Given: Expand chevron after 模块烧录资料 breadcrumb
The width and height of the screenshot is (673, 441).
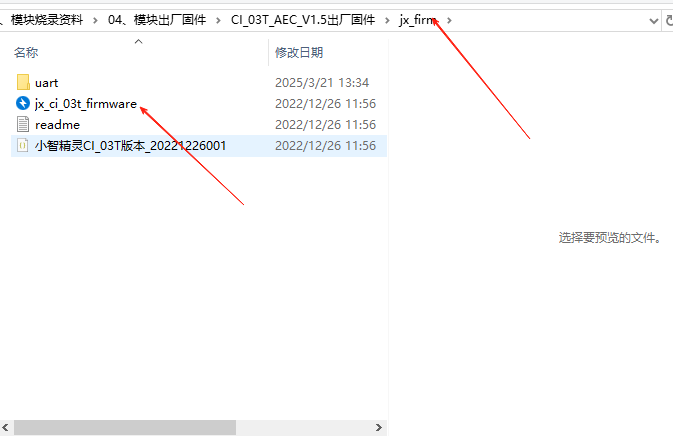Looking at the screenshot, I should tap(95, 20).
